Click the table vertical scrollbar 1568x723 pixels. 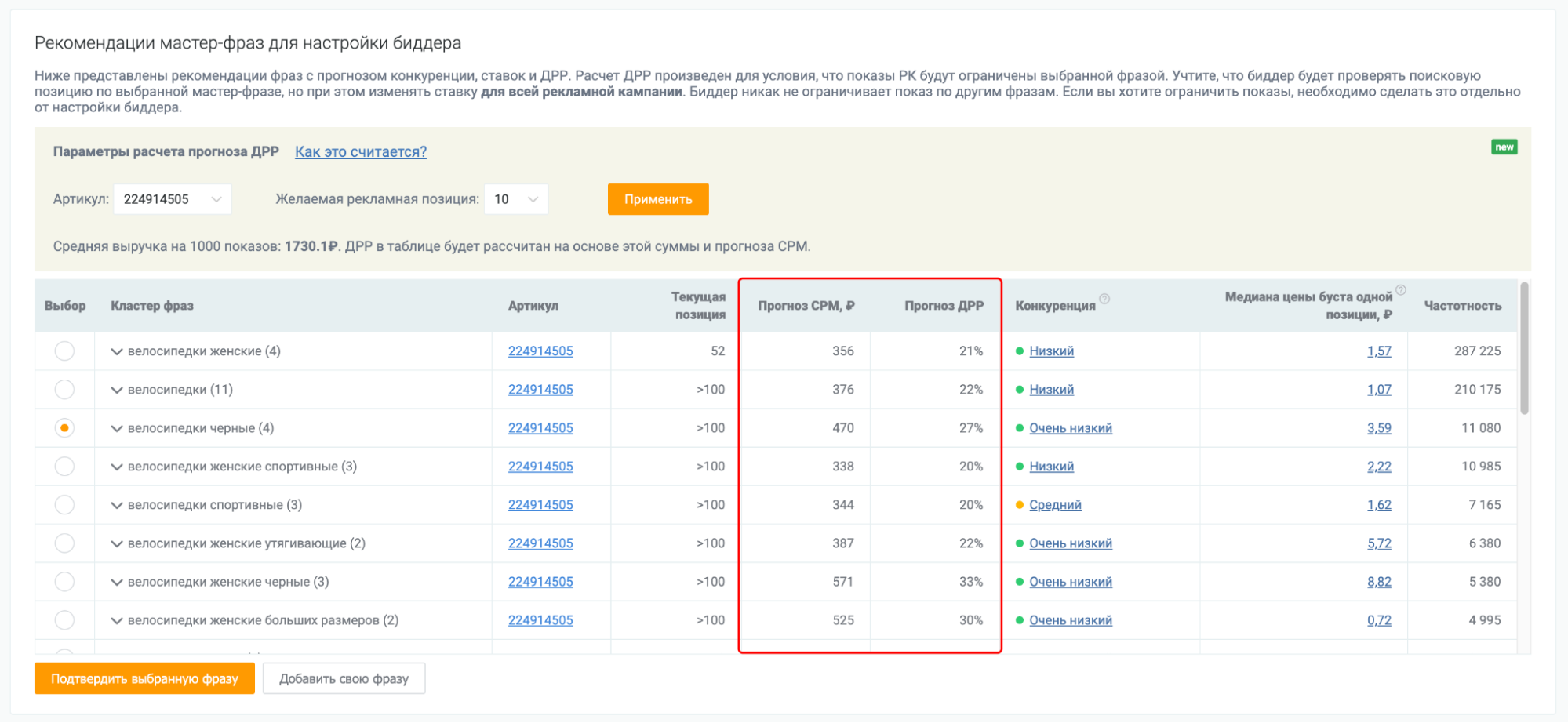point(1524,348)
